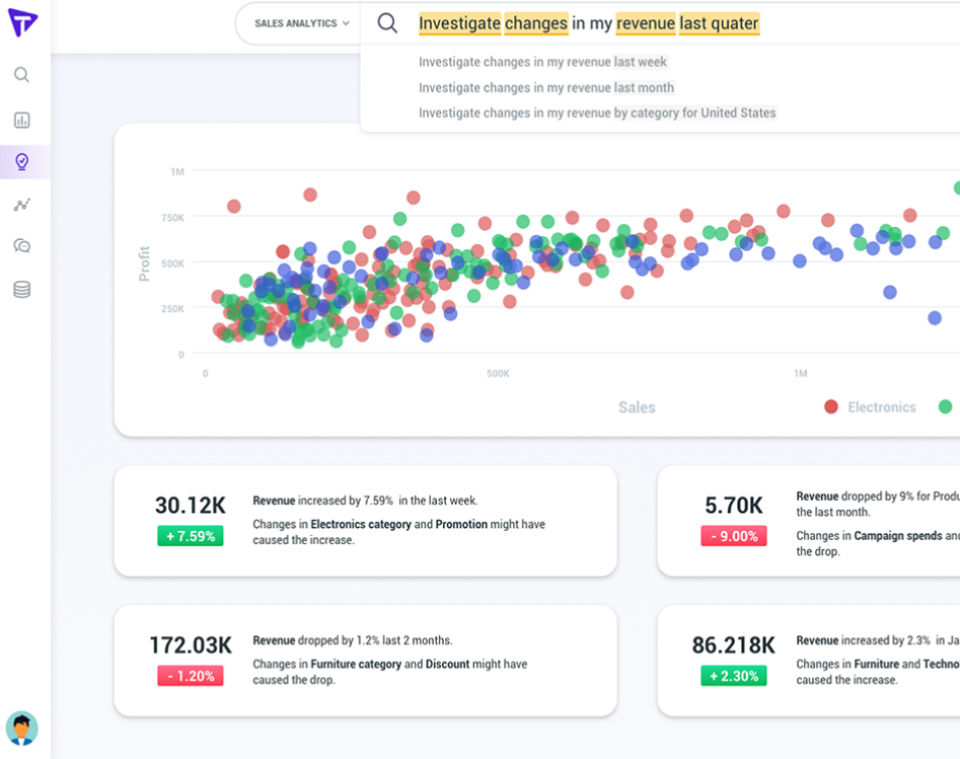Click the highlighted 'Investigate' query token

pos(460,23)
